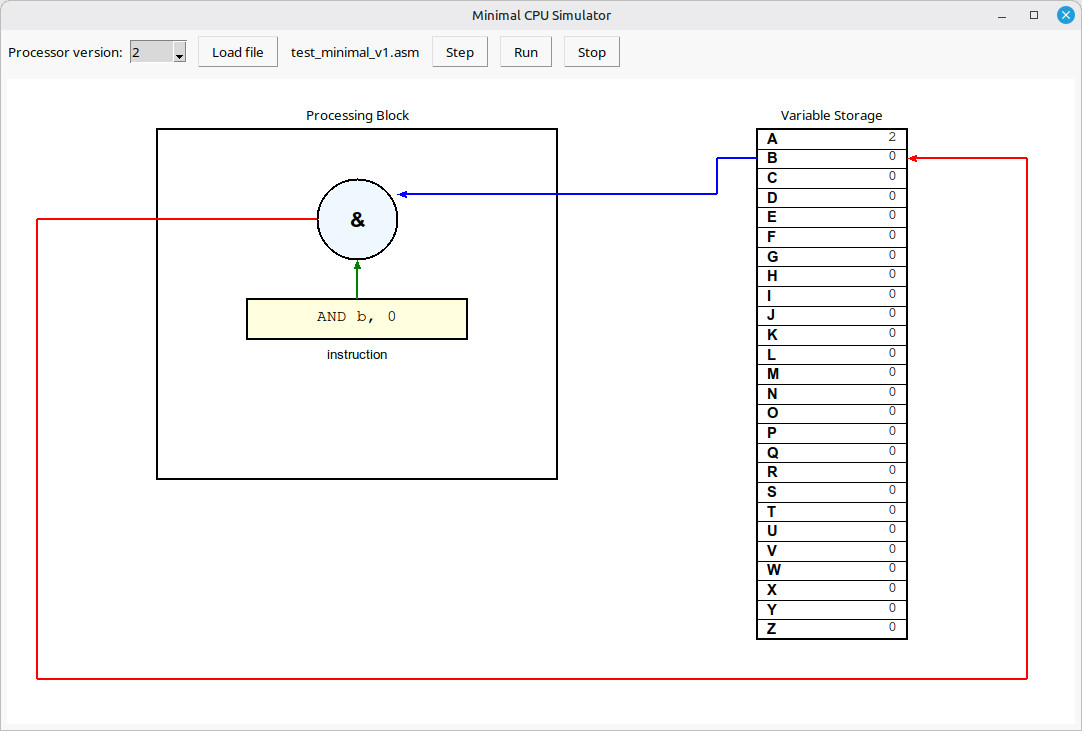Select variable C row in storage

pyautogui.click(x=832, y=178)
